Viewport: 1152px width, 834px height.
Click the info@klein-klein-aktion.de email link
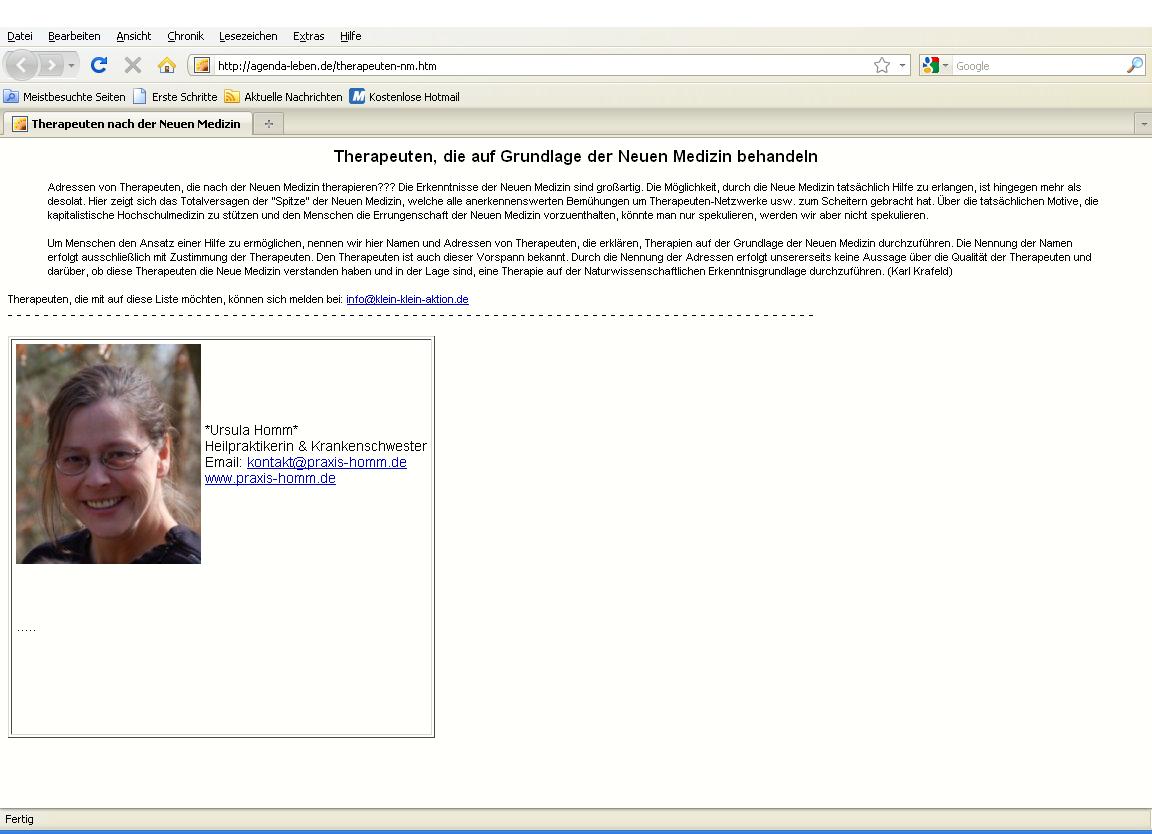coord(407,299)
